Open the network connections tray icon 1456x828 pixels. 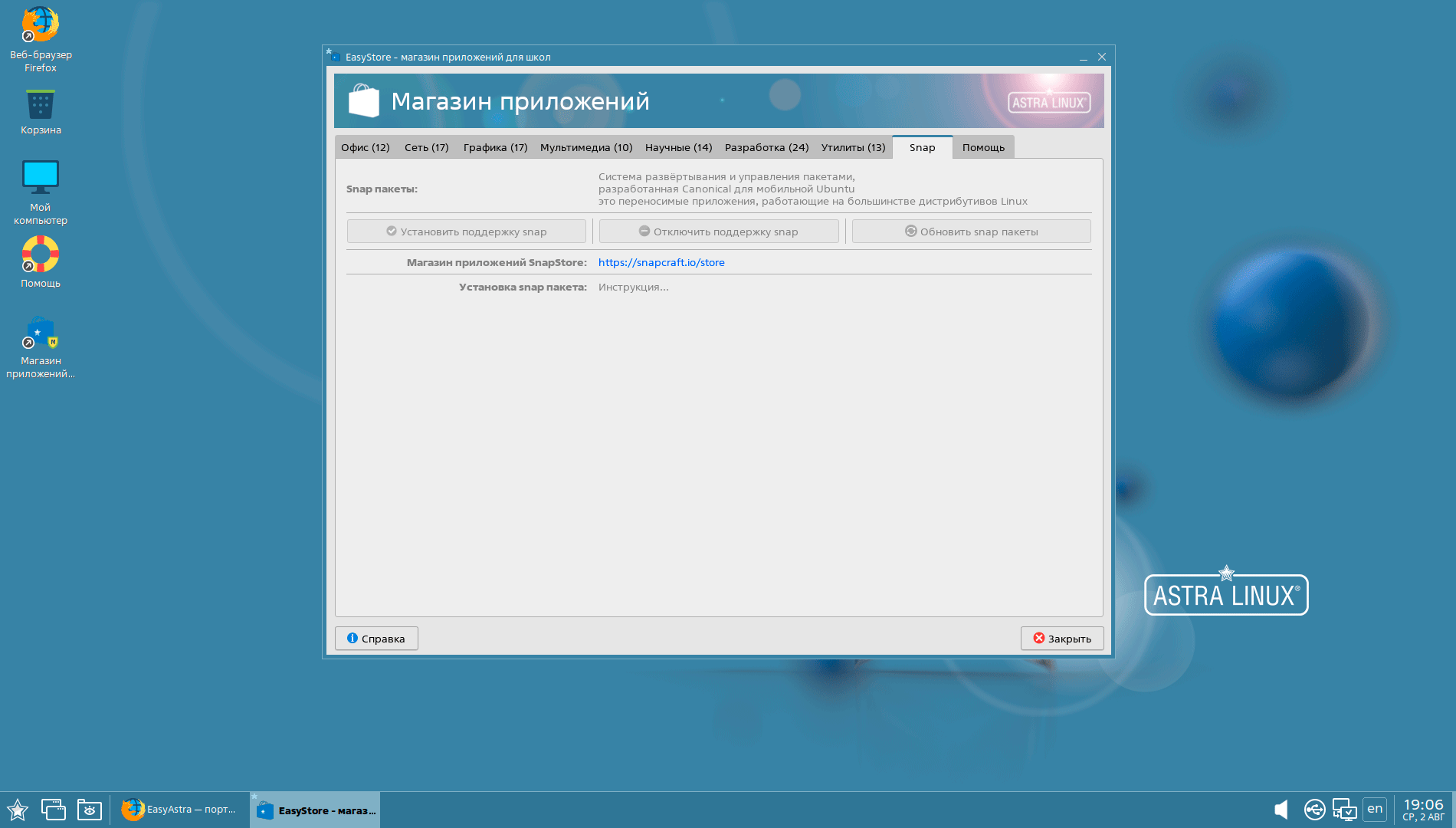coord(1344,810)
